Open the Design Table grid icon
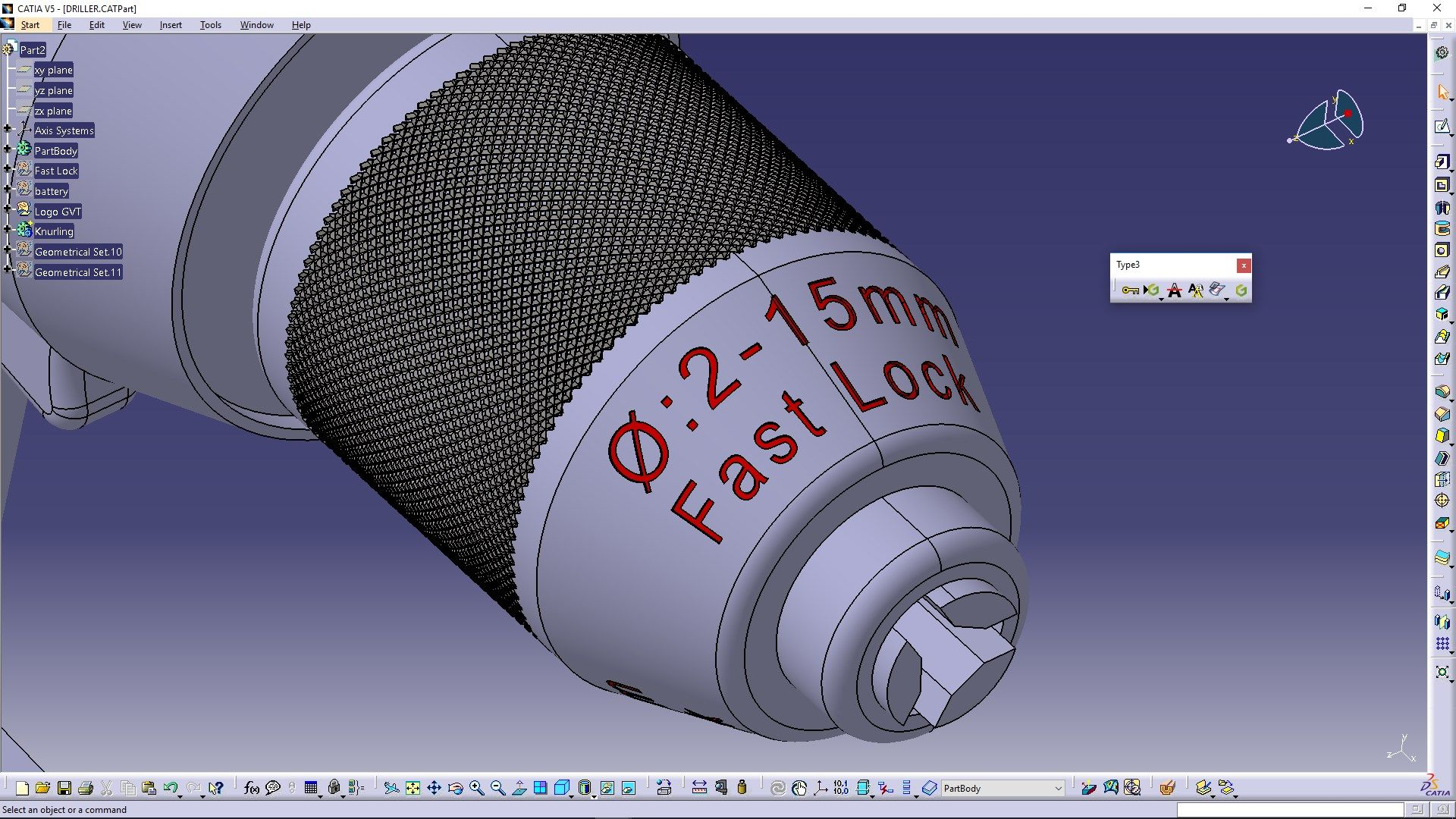 tap(311, 789)
